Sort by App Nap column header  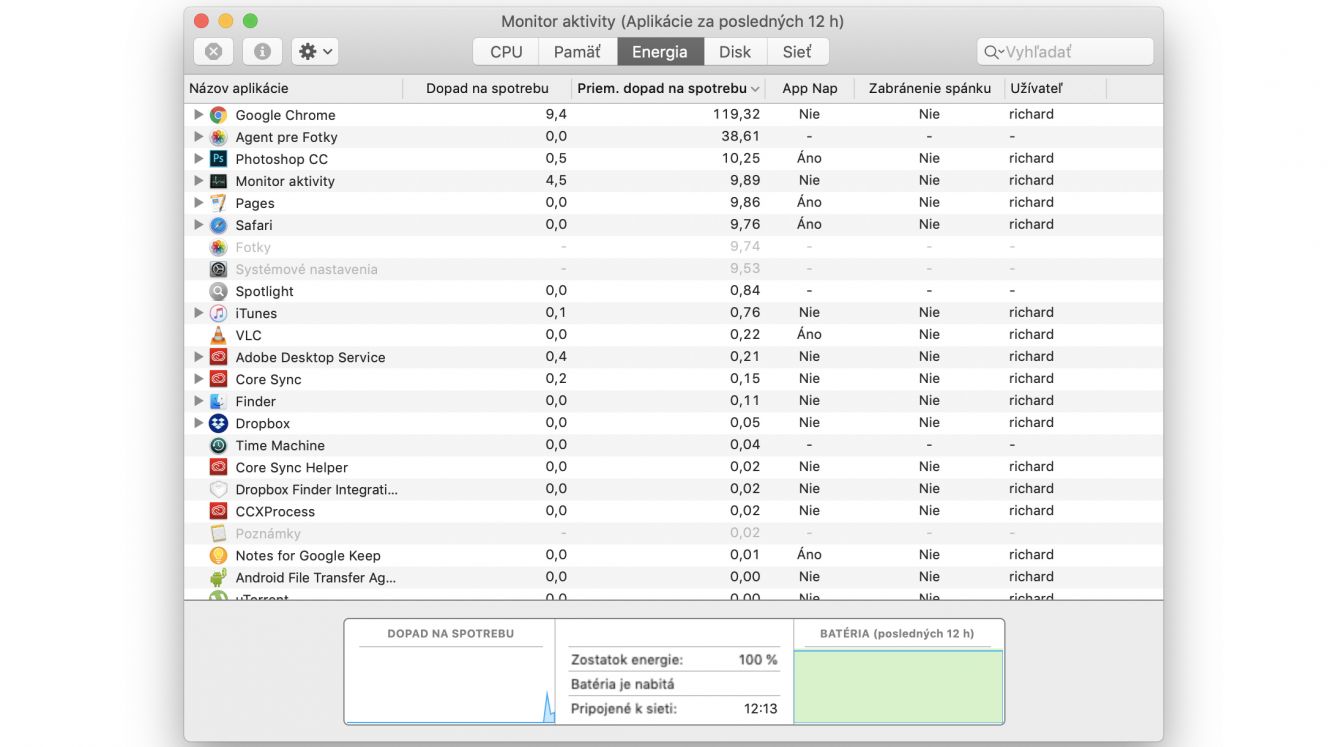[x=810, y=88]
